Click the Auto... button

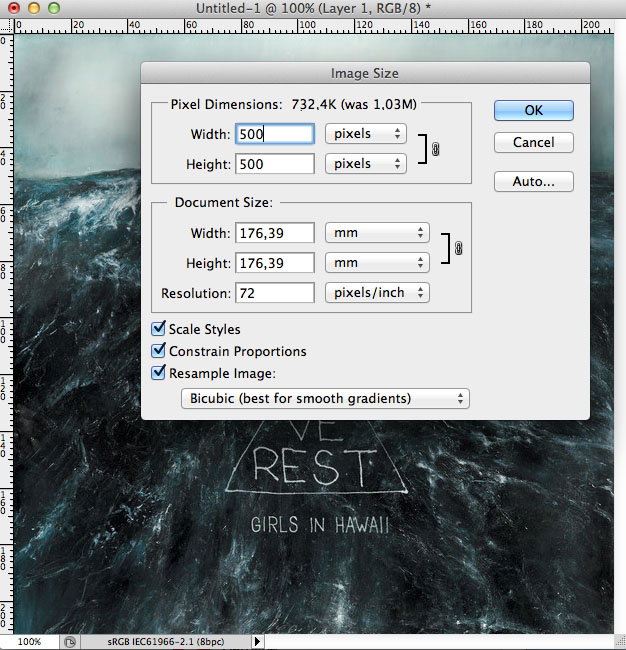pyautogui.click(x=533, y=182)
